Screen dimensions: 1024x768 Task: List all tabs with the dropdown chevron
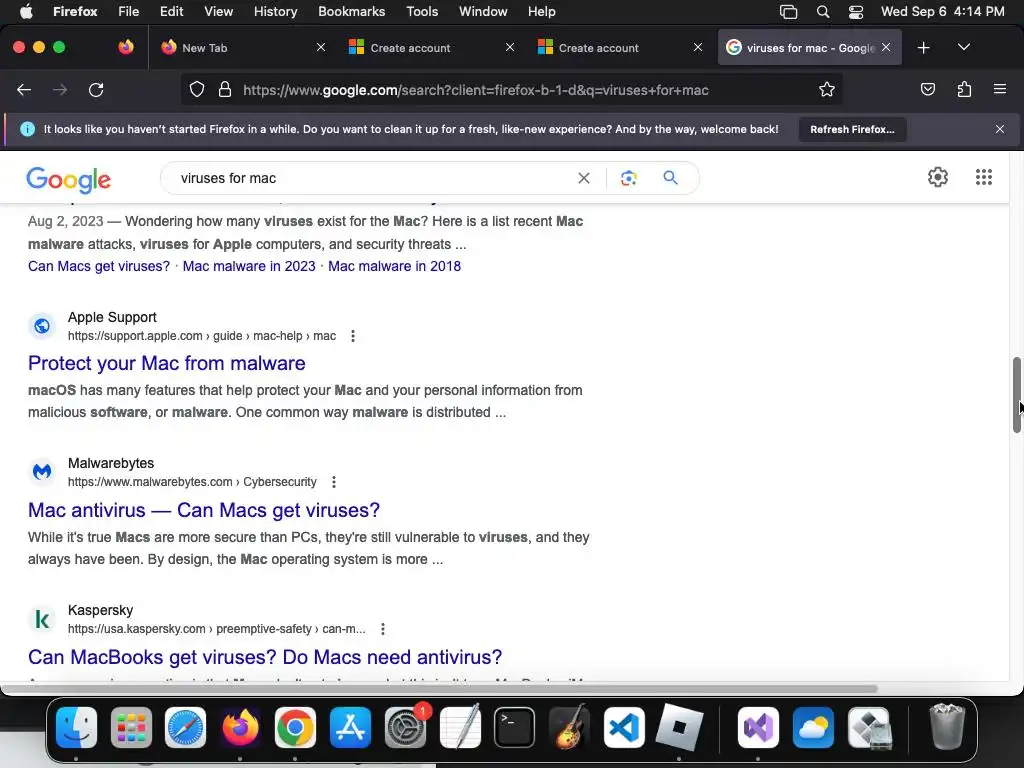click(963, 47)
